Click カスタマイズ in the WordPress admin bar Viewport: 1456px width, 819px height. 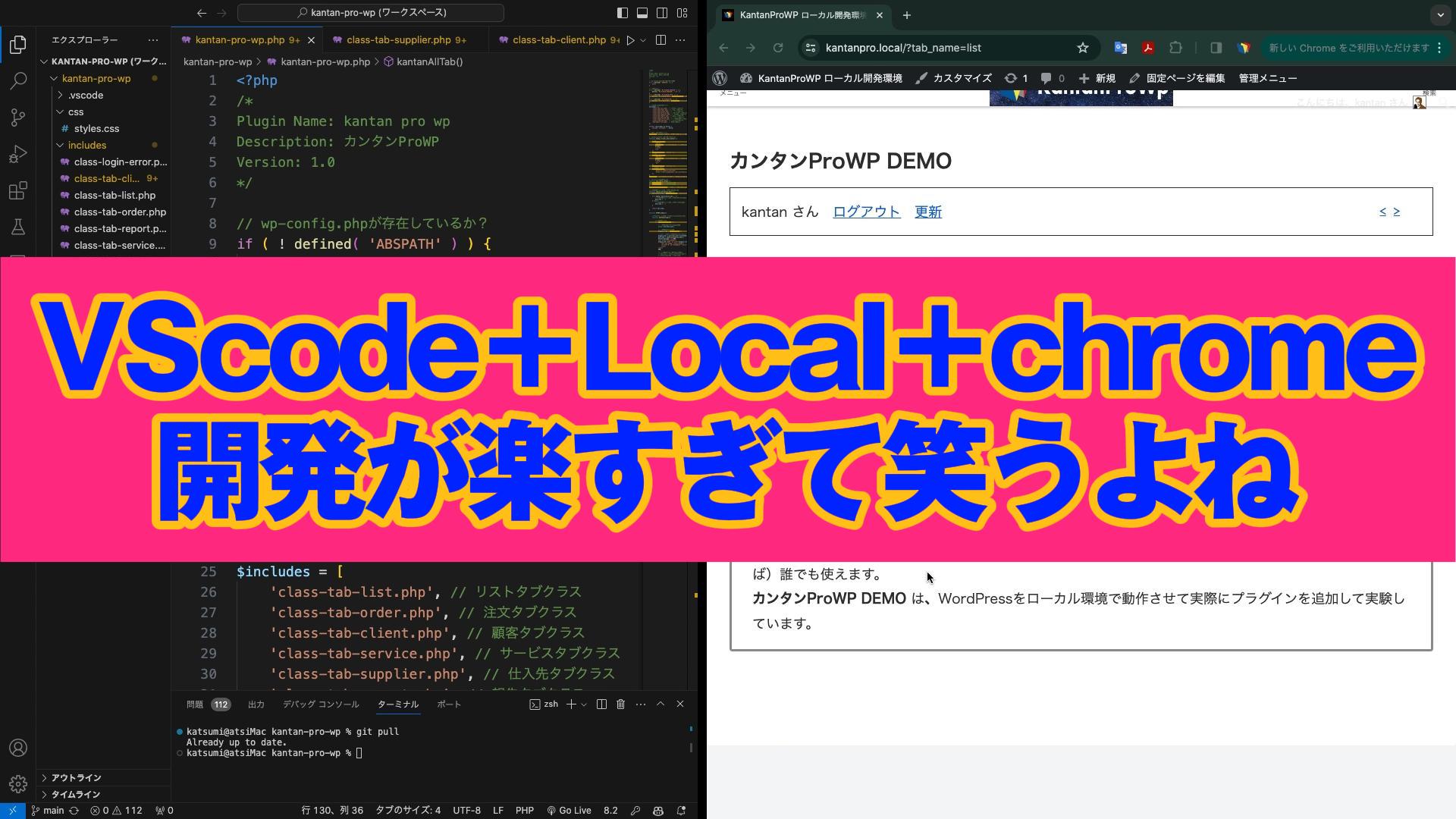point(954,78)
